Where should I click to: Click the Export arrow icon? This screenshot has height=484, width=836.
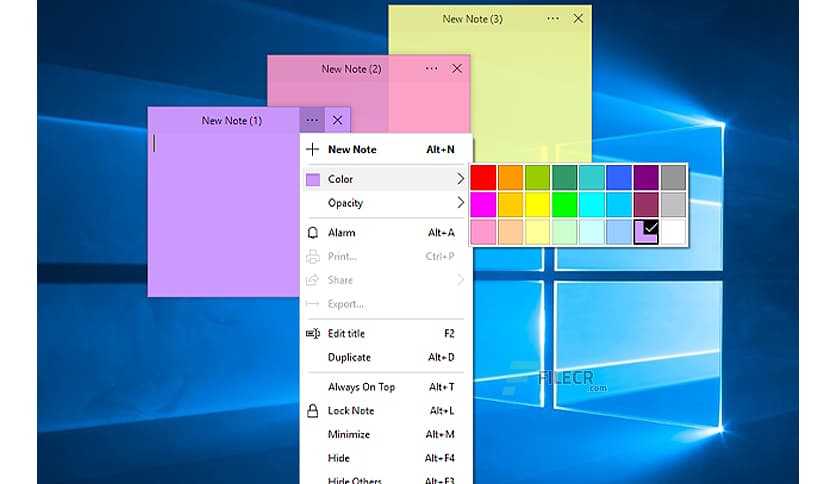pos(312,304)
